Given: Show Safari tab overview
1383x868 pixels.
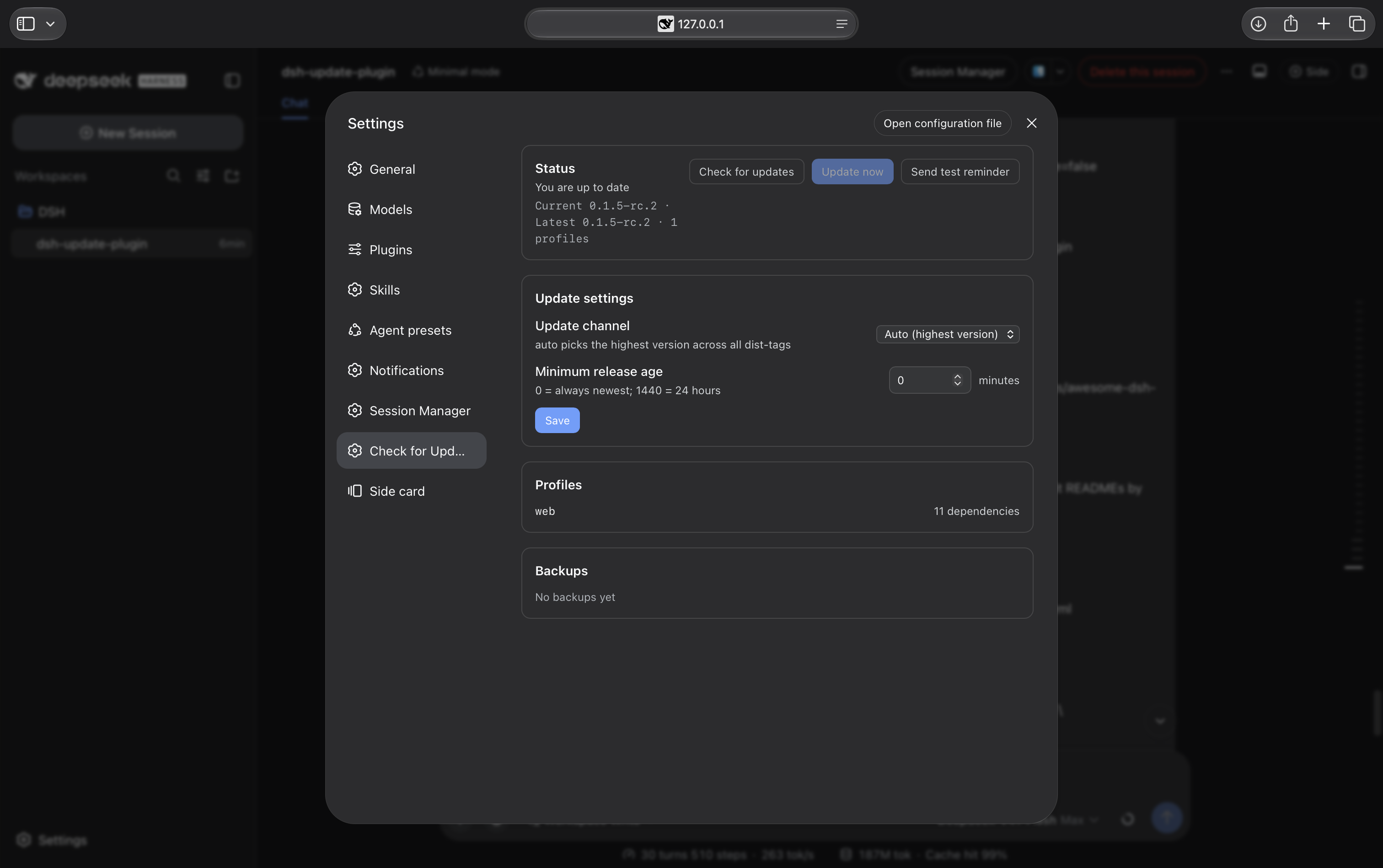Looking at the screenshot, I should point(1356,23).
